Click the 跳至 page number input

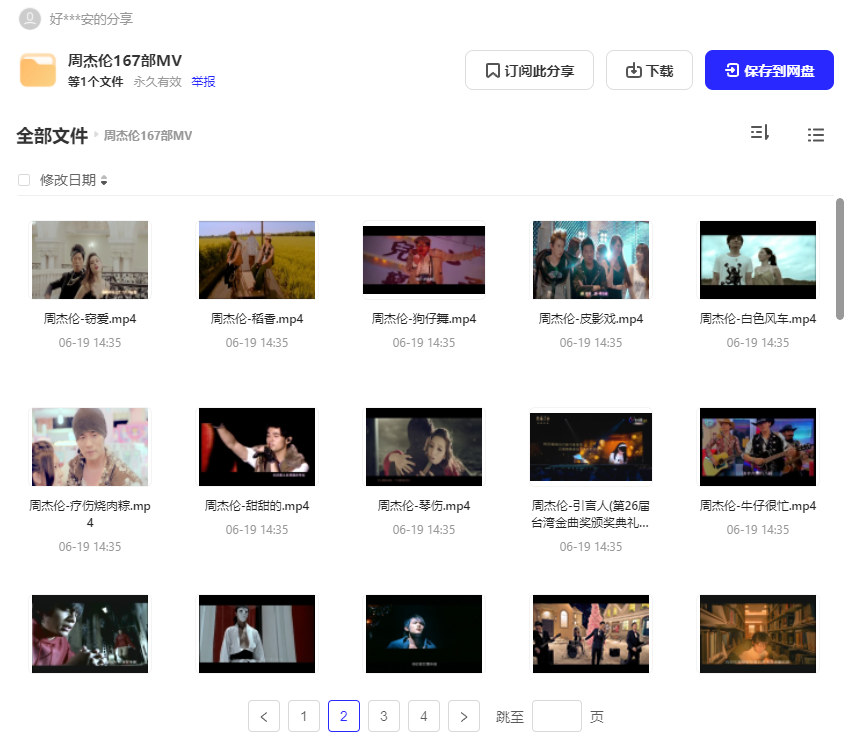(557, 716)
